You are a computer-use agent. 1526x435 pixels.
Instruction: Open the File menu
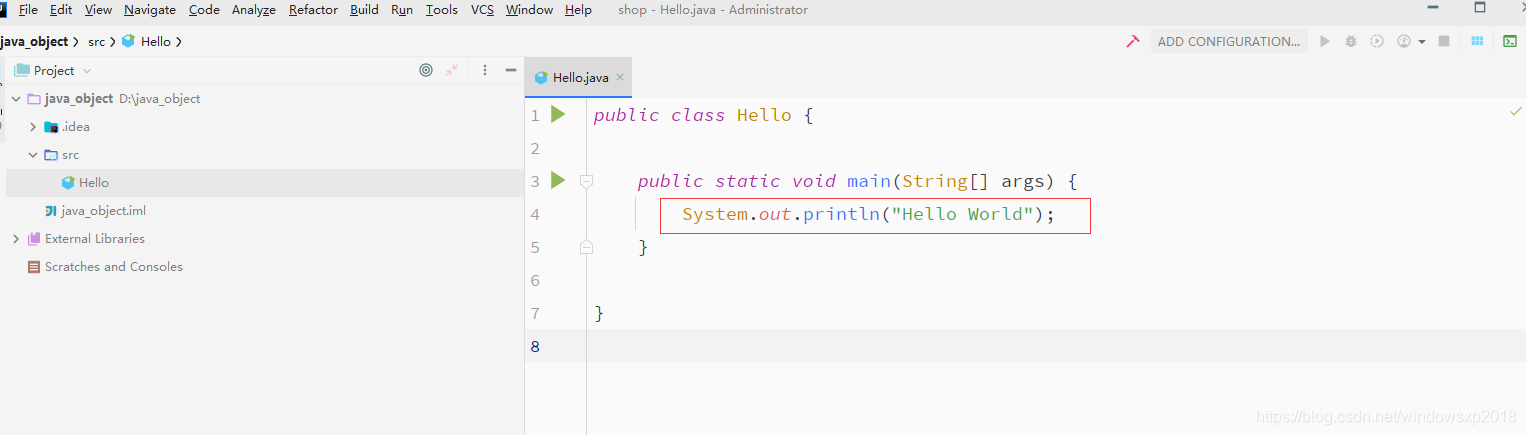(28, 10)
